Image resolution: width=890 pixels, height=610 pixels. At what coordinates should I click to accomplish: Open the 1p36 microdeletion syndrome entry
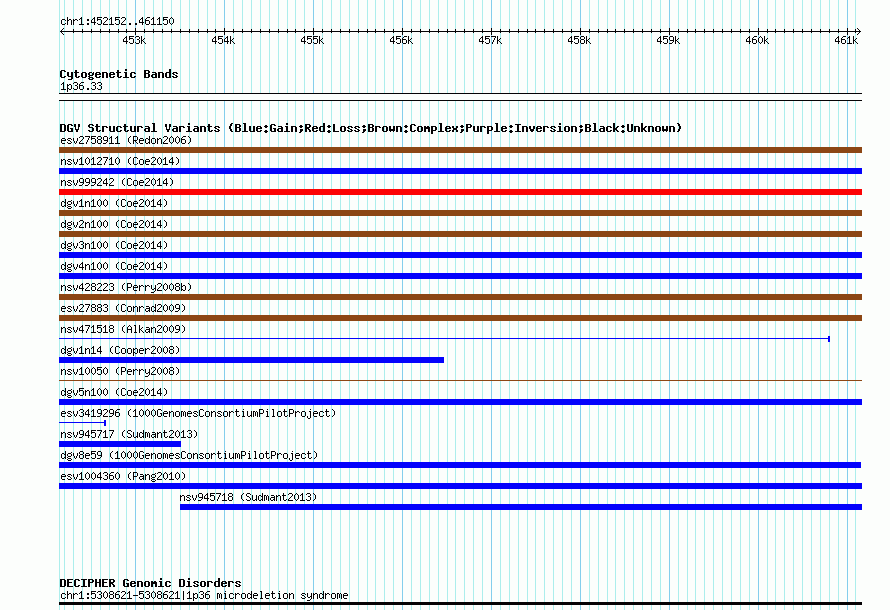204,595
